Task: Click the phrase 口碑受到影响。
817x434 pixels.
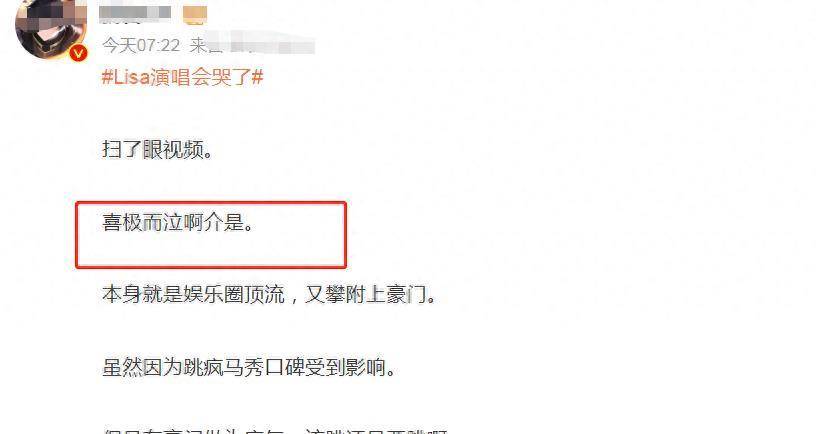Action: (330, 368)
